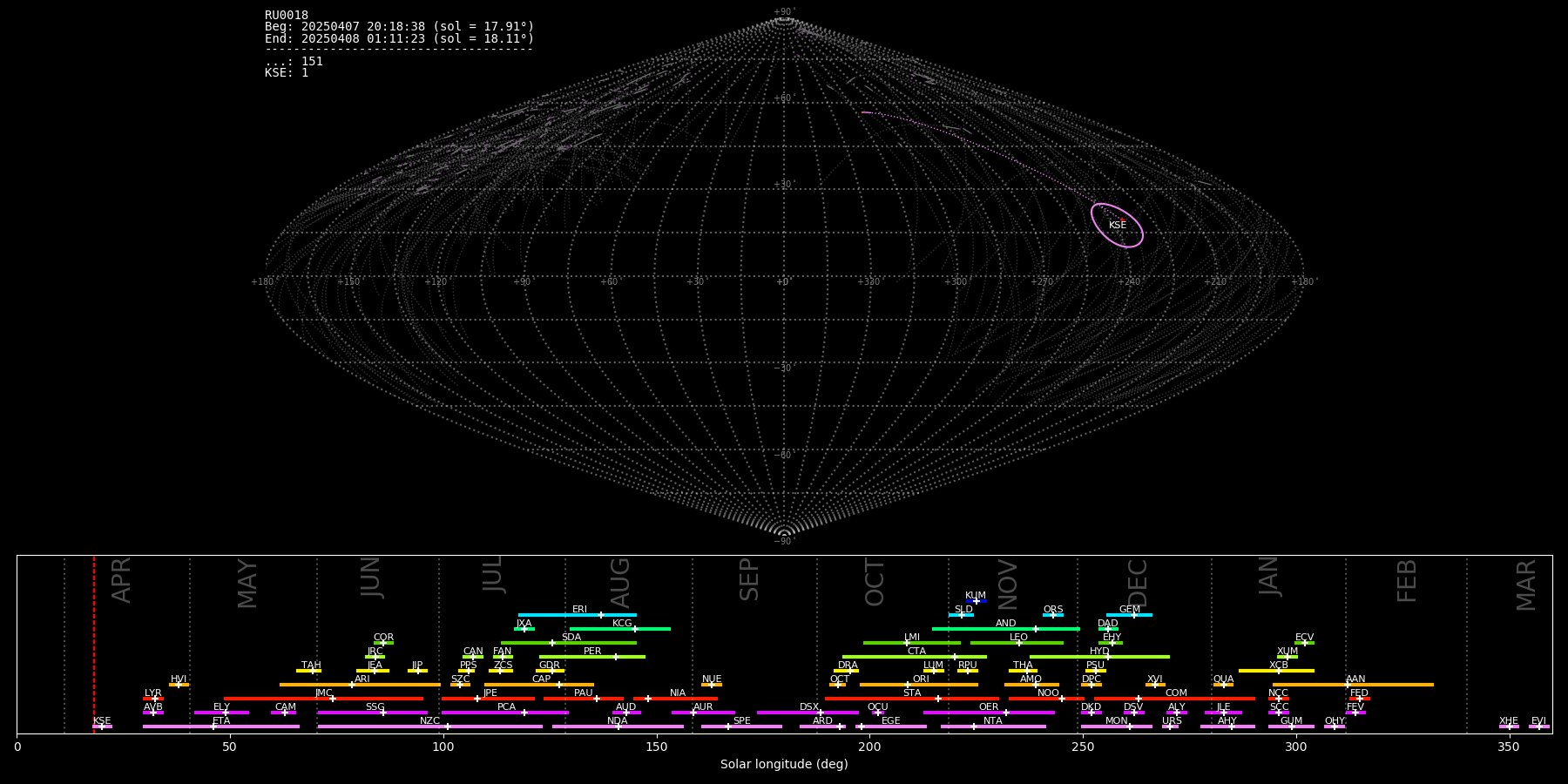This screenshot has height=784, width=1568.
Task: Click the NUE shower label
Action: click(x=712, y=679)
